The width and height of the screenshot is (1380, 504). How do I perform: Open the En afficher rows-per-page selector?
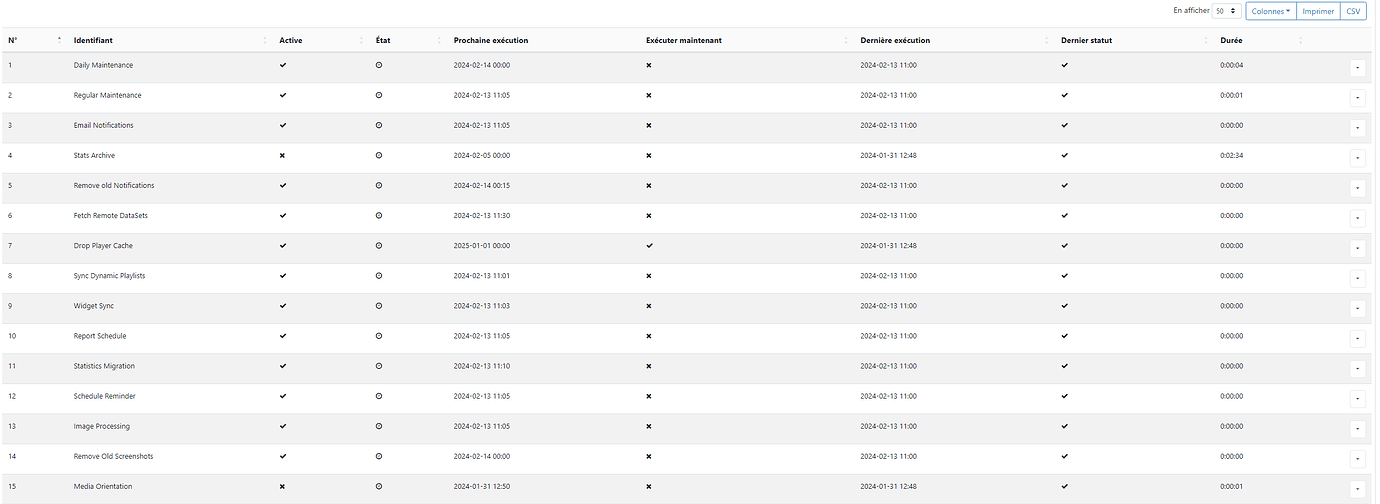pos(1227,11)
